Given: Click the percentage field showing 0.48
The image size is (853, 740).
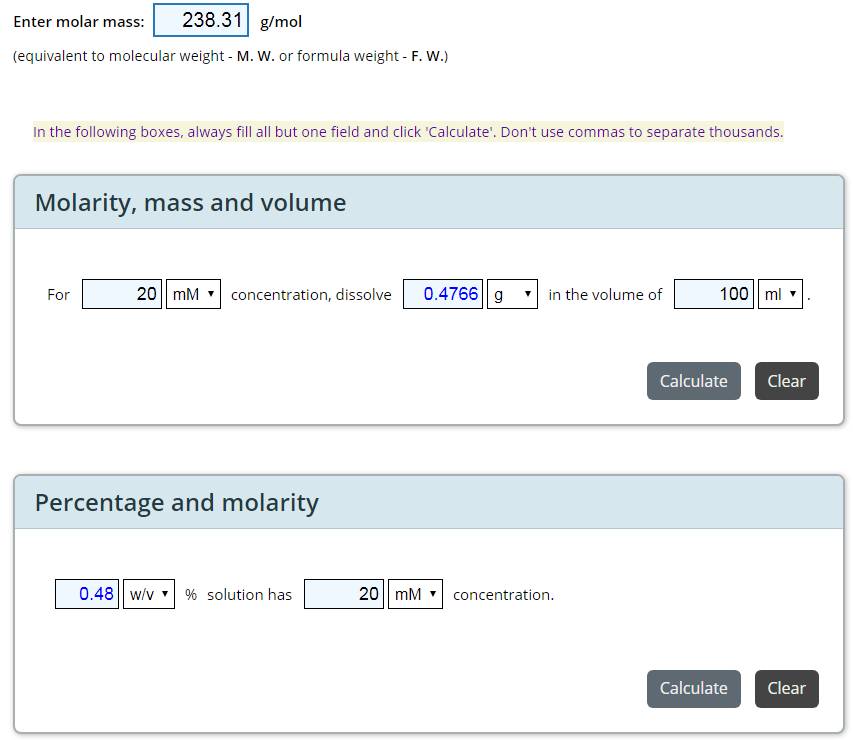Looking at the screenshot, I should click(x=87, y=594).
